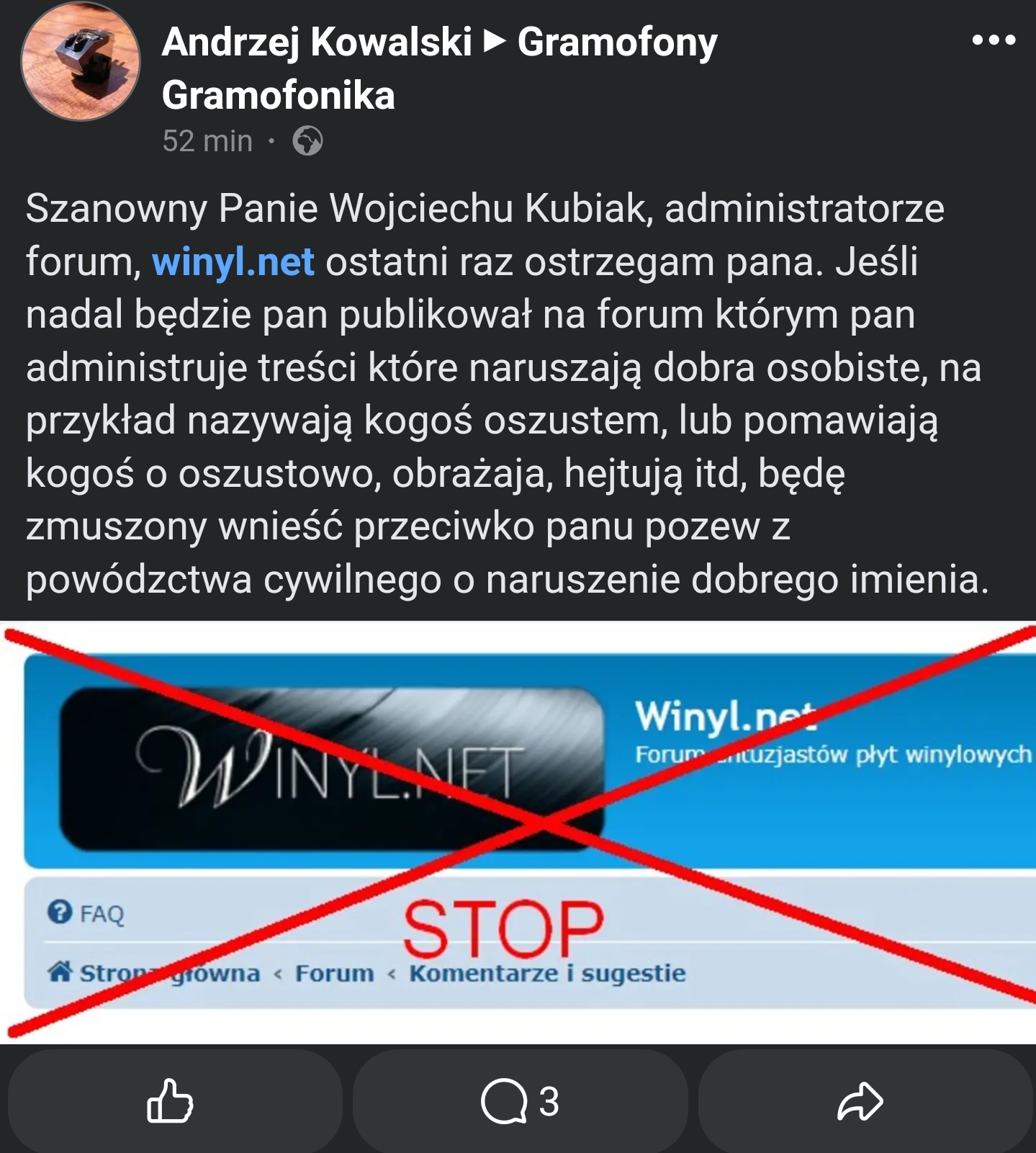The width and height of the screenshot is (1036, 1153).
Task: Tap the share arrow icon
Action: click(x=860, y=1101)
